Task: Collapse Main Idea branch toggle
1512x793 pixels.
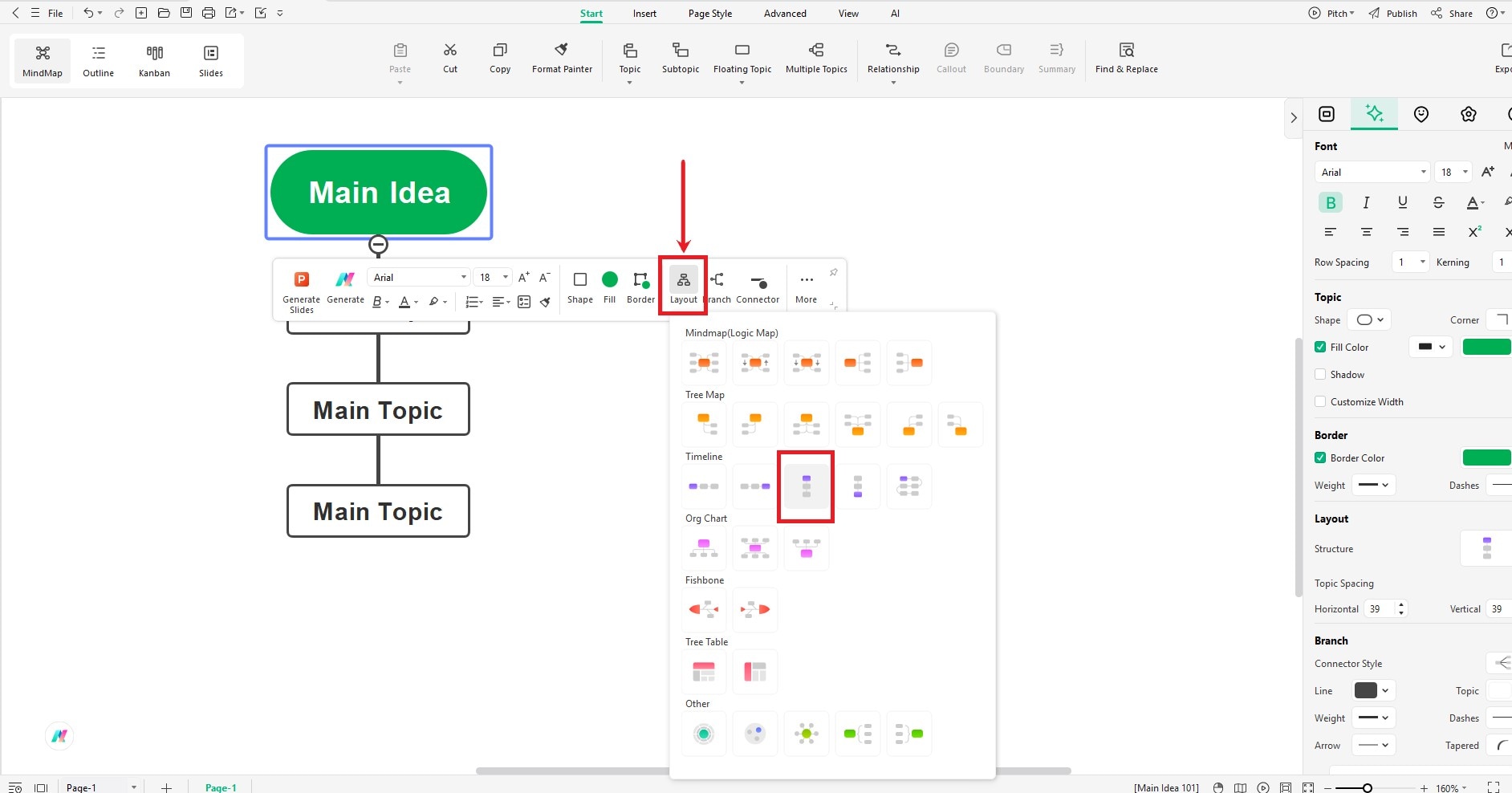Action: (x=378, y=245)
